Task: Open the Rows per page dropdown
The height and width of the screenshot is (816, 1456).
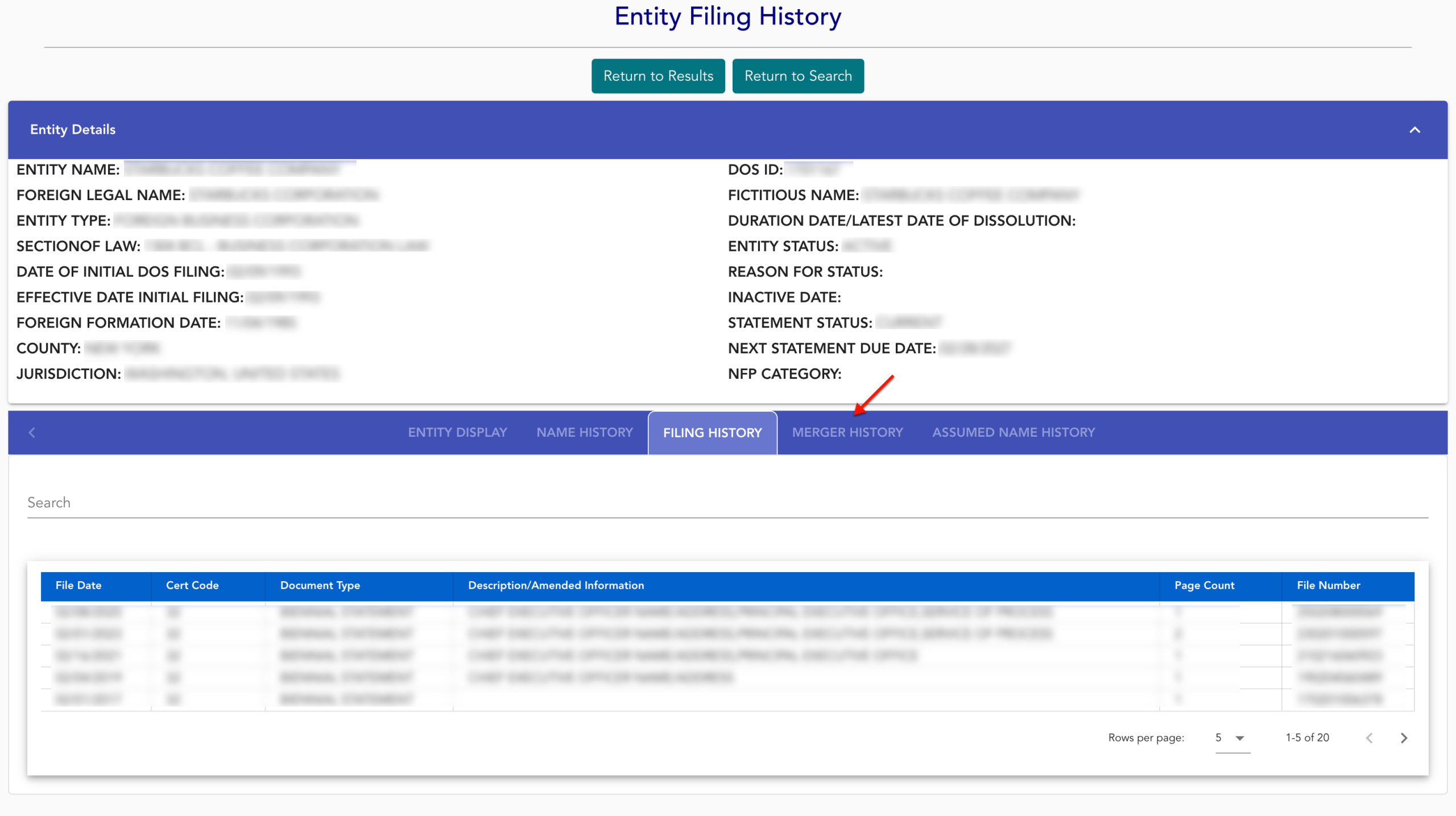Action: click(x=1232, y=738)
